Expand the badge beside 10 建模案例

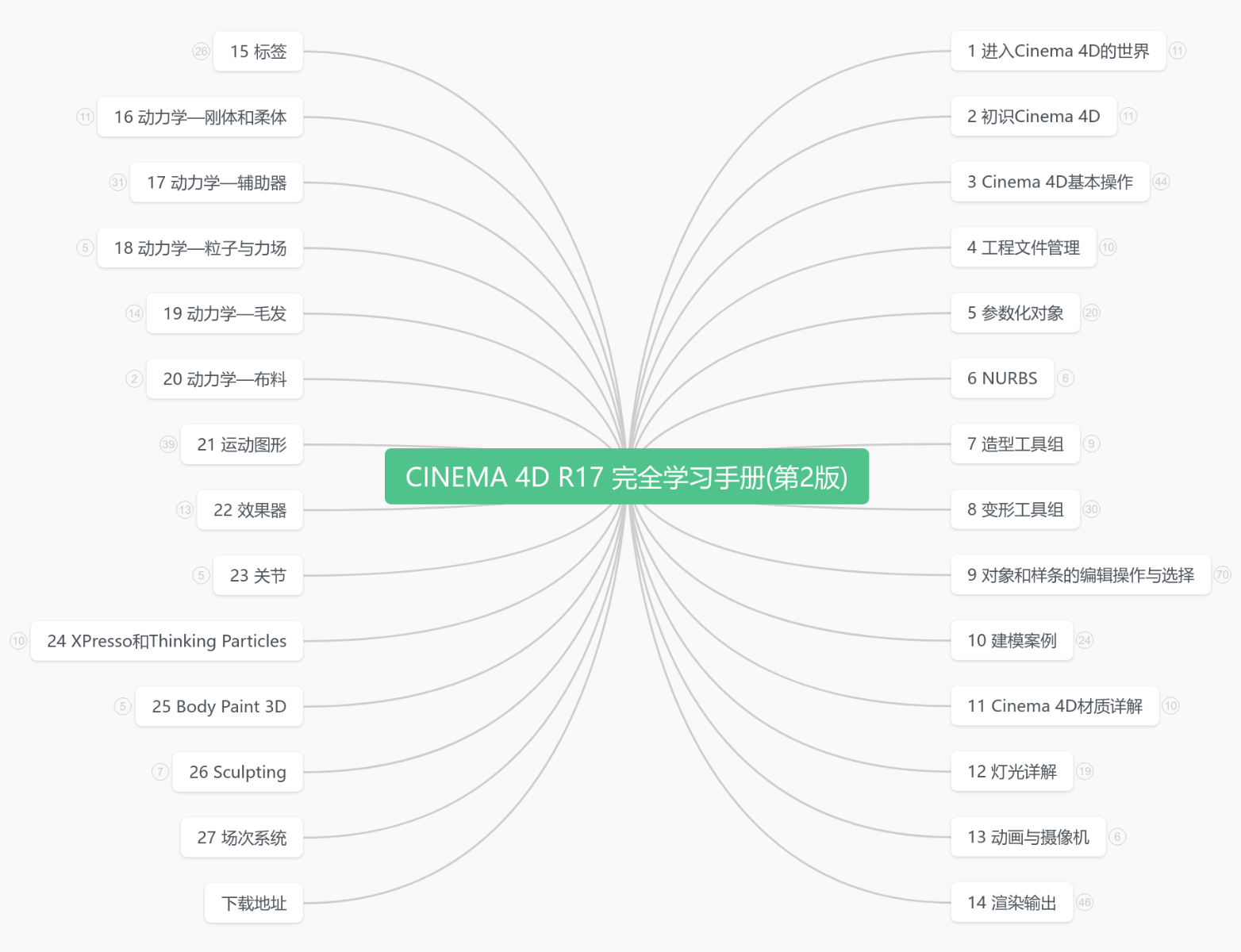[1085, 640]
